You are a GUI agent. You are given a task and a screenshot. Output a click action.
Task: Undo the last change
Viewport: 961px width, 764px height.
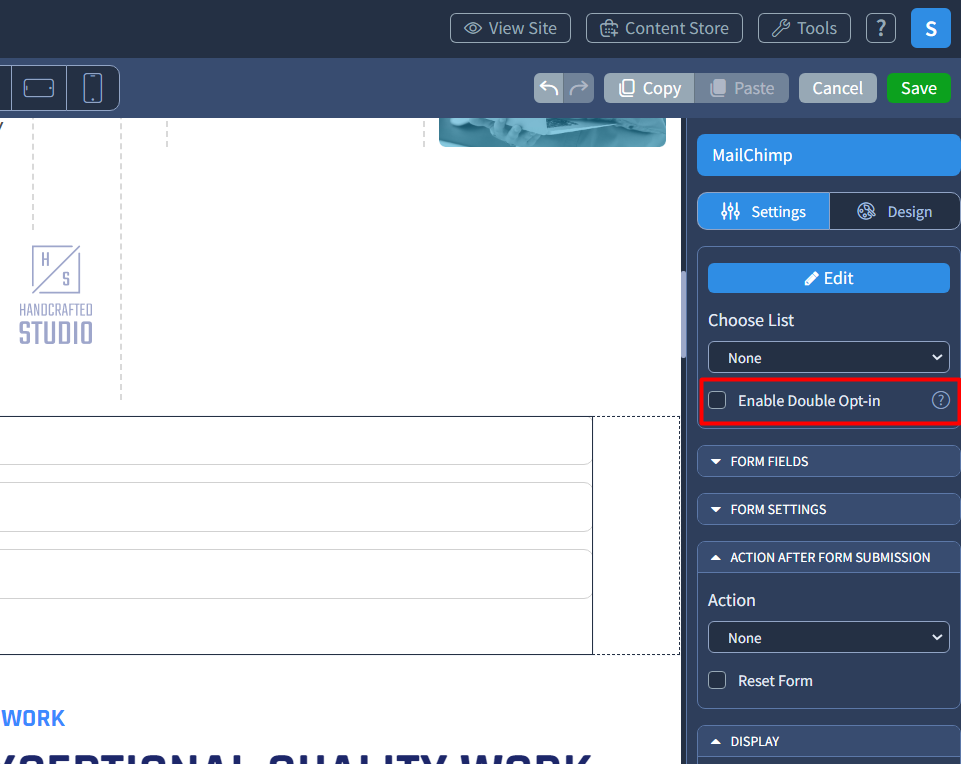[x=549, y=88]
